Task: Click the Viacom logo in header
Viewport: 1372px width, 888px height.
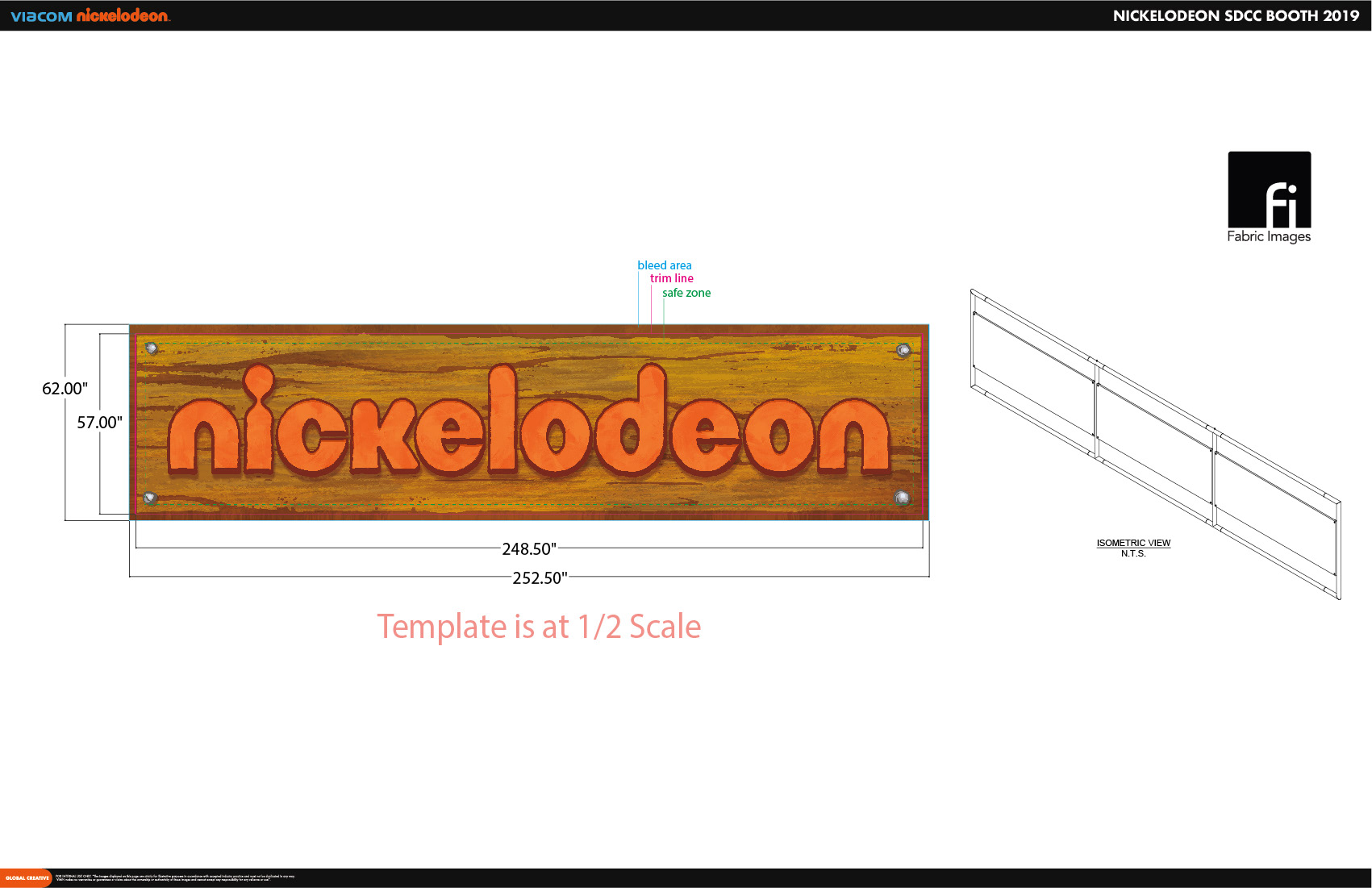Action: tap(41, 16)
